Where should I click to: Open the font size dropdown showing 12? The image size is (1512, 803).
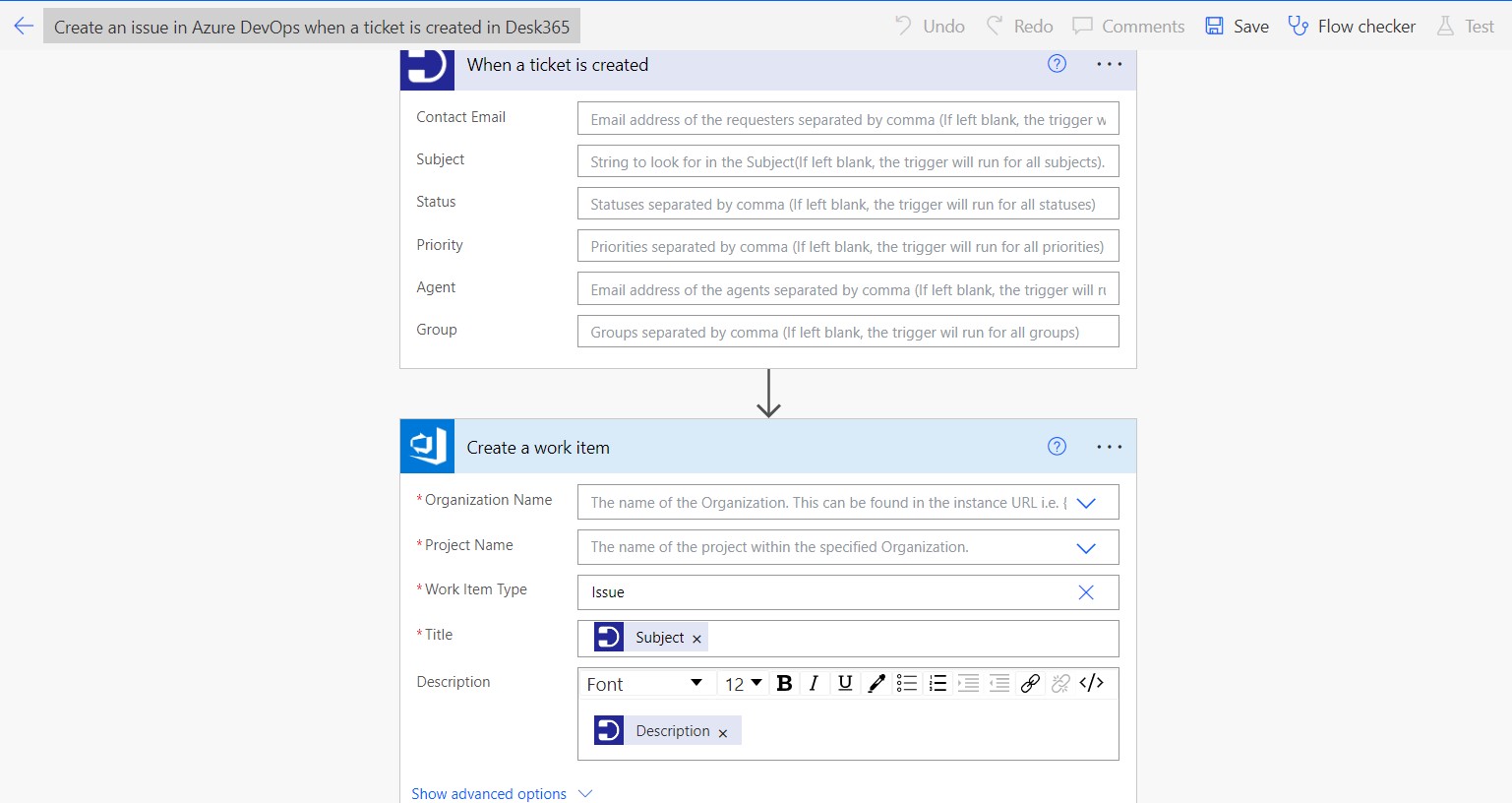[743, 682]
